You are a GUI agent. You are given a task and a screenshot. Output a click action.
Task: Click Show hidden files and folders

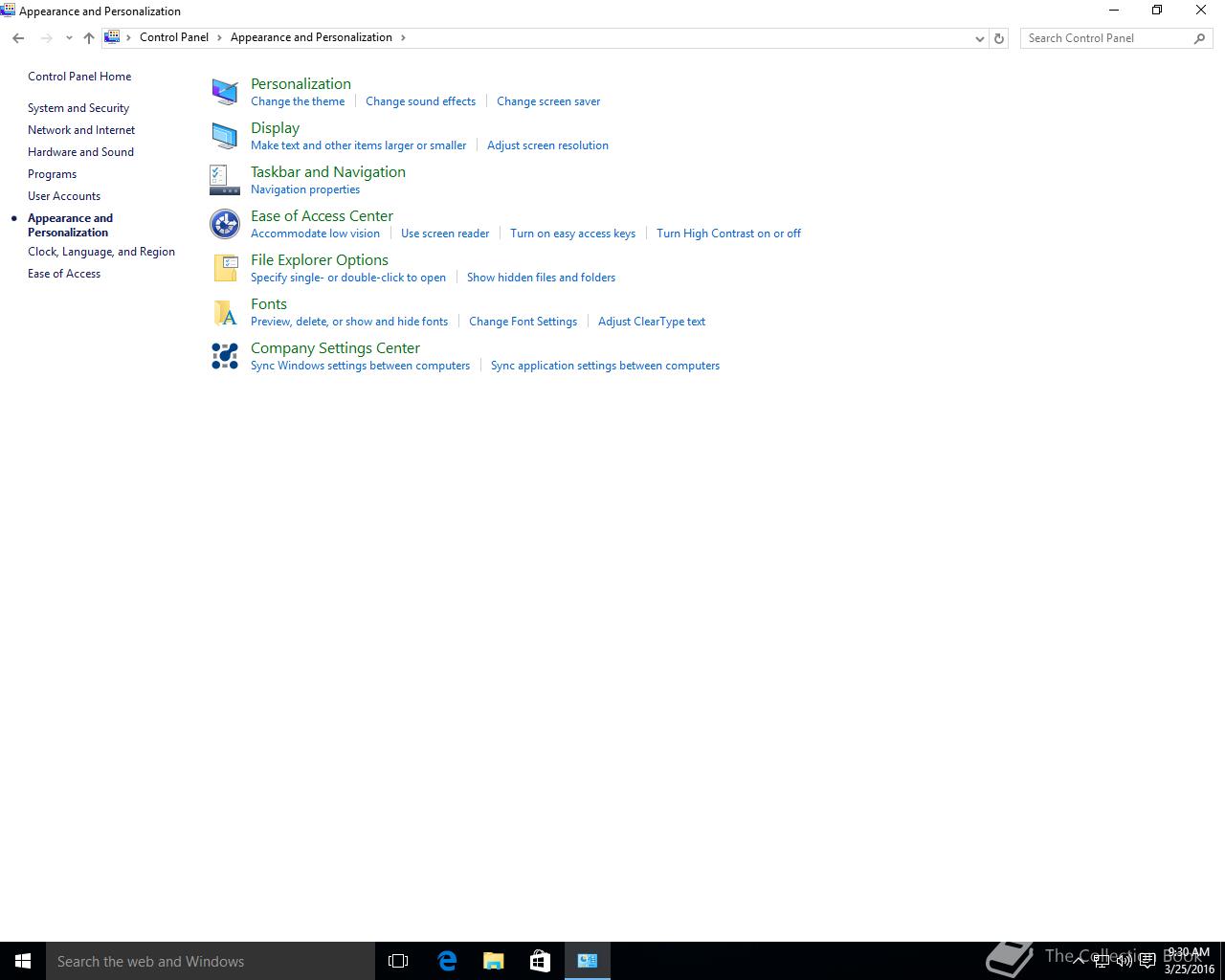coord(541,278)
